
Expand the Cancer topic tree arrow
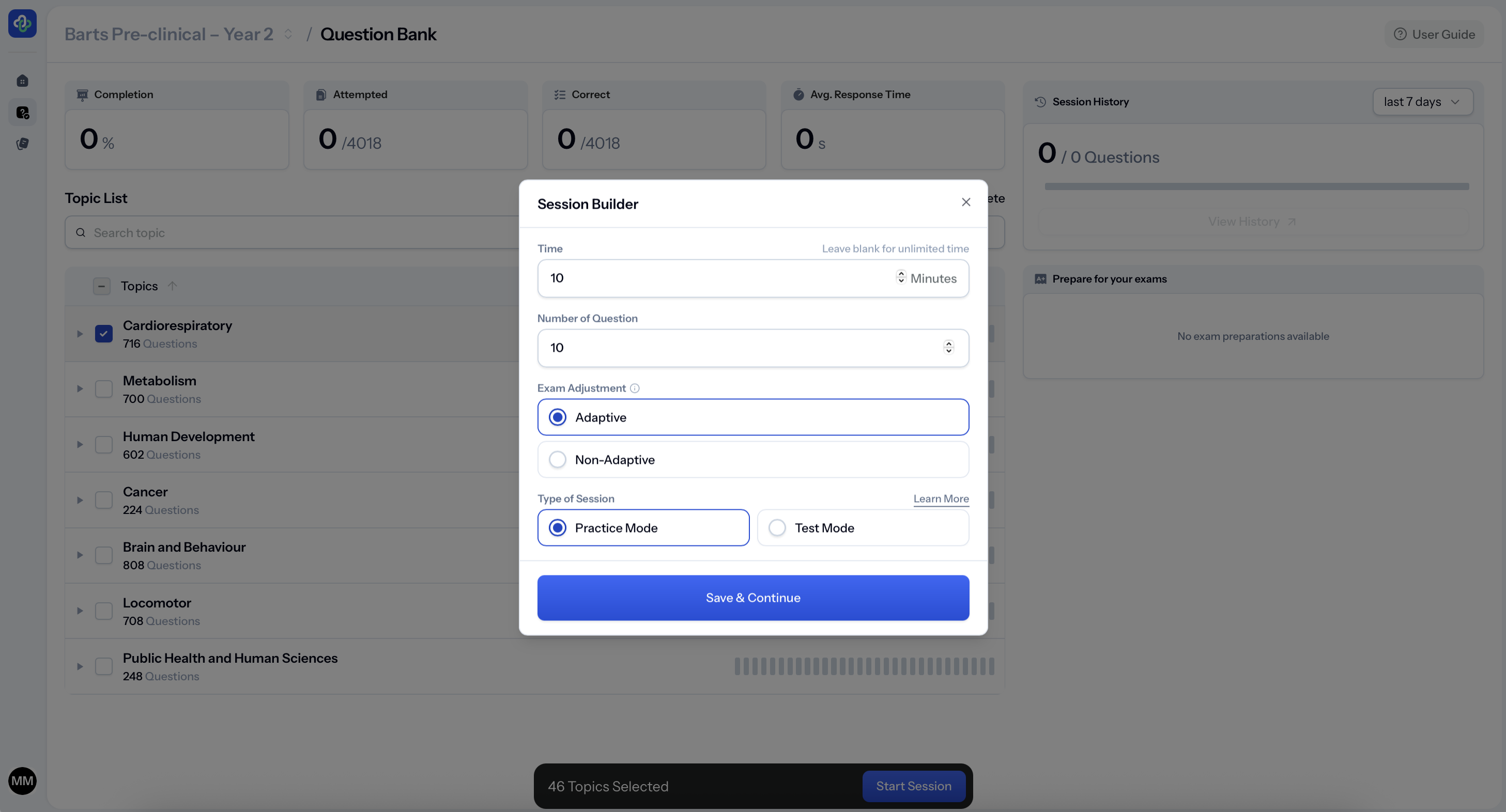[x=80, y=500]
